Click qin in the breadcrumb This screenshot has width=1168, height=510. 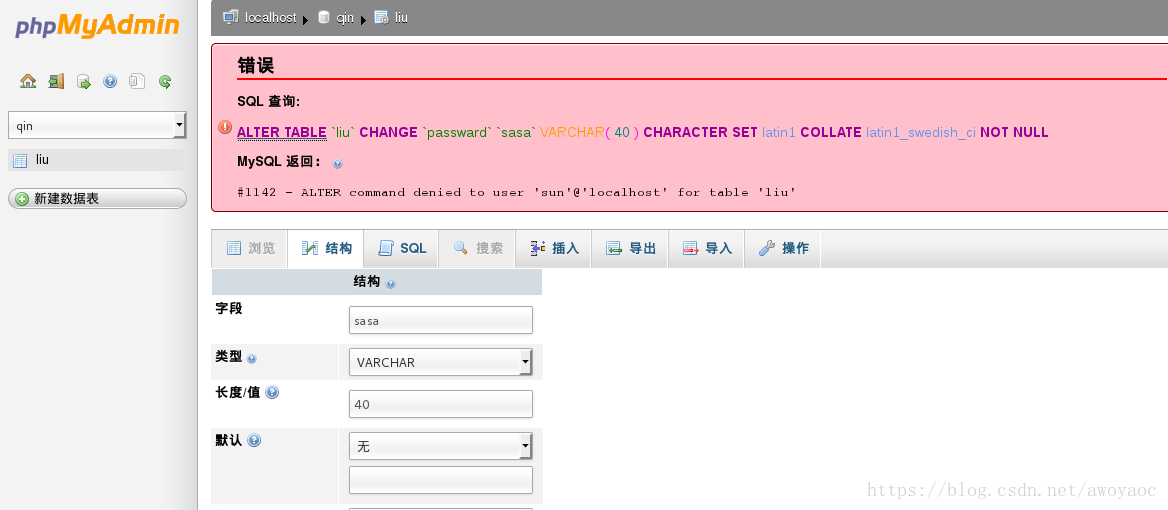[x=344, y=18]
